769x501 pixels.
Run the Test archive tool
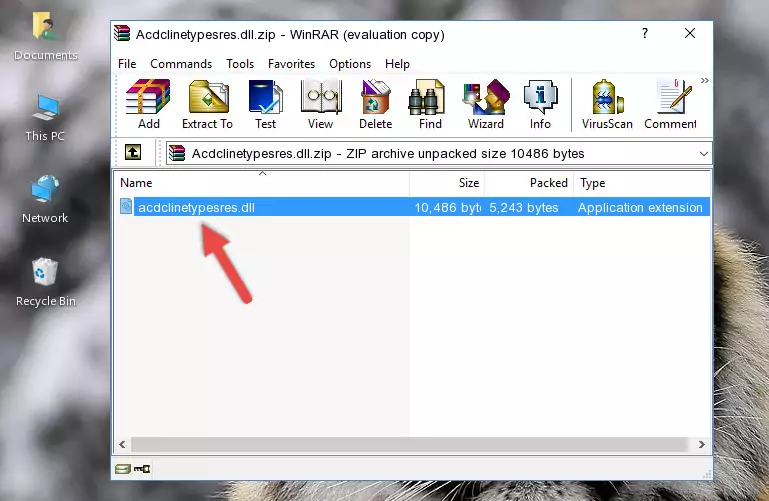pyautogui.click(x=265, y=104)
